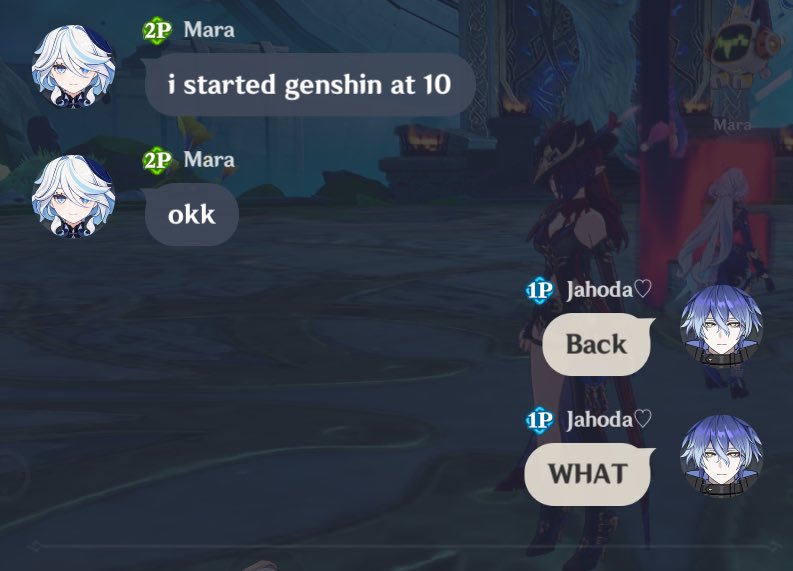Click the Jahoda♡ name above the 'Back' bubble

[x=609, y=290]
